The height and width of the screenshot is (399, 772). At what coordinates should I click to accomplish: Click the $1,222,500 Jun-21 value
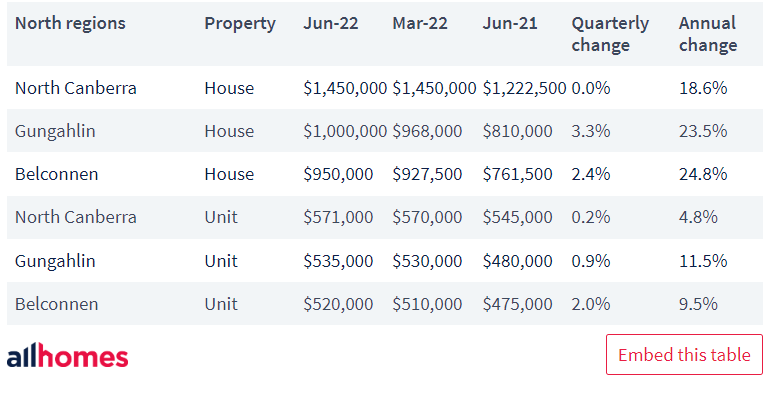click(524, 88)
